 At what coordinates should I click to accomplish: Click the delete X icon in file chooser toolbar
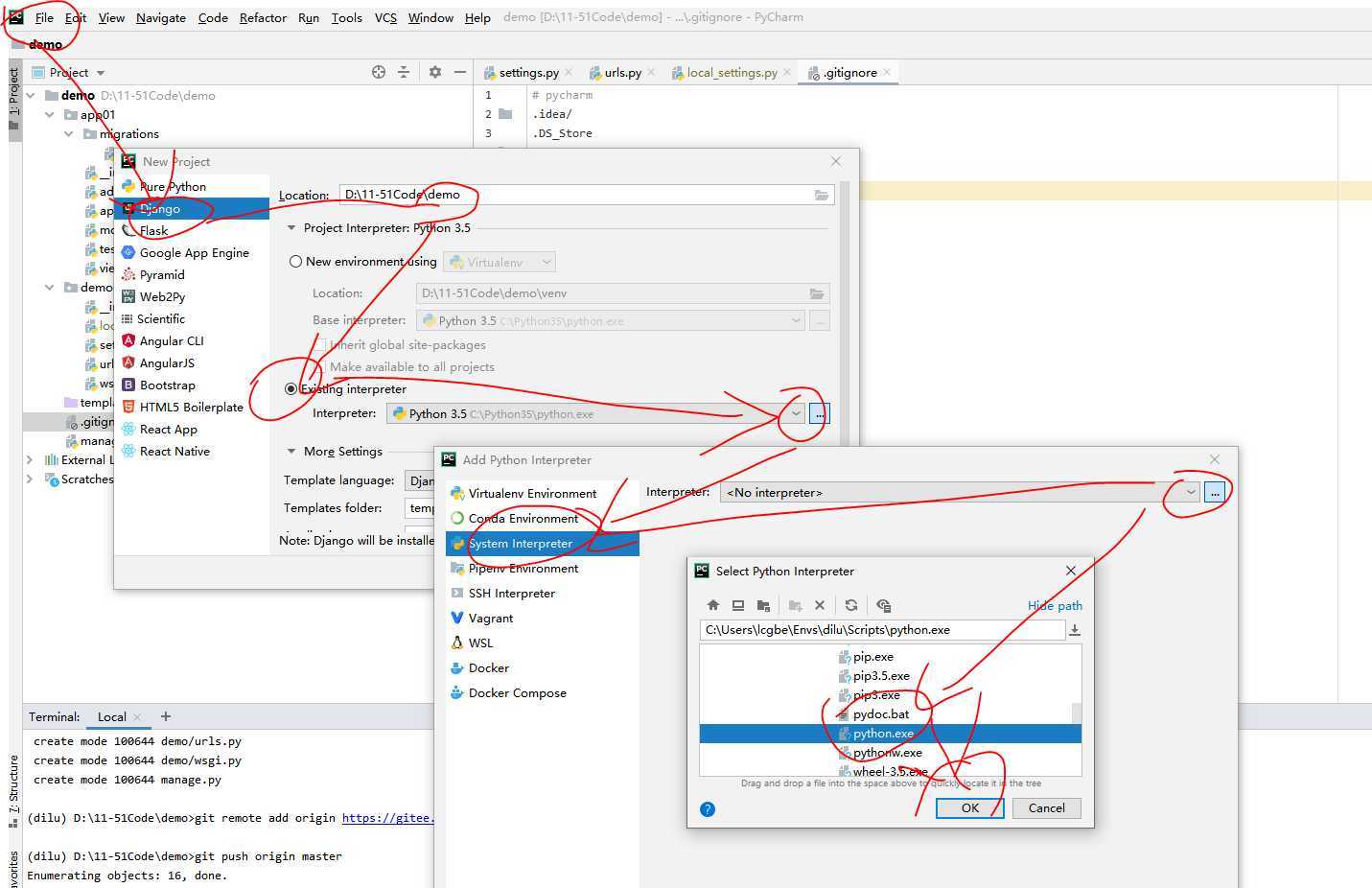(820, 605)
